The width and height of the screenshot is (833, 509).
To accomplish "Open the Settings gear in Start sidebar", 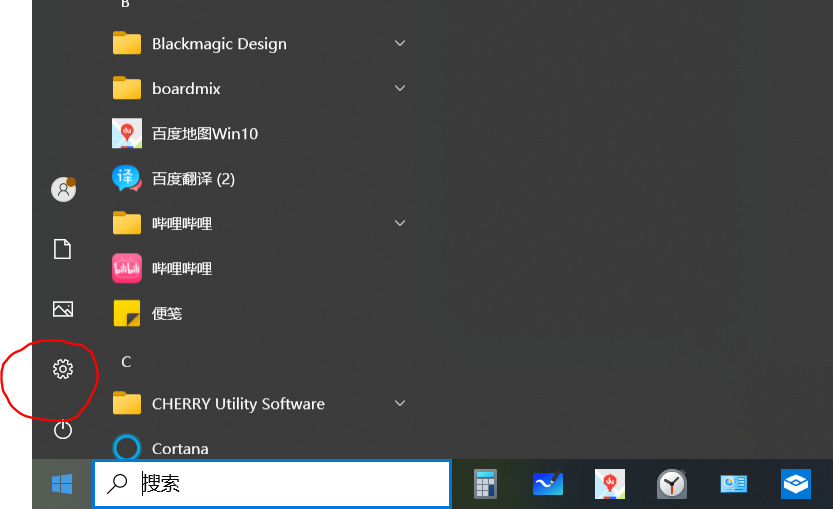I will coord(63,369).
